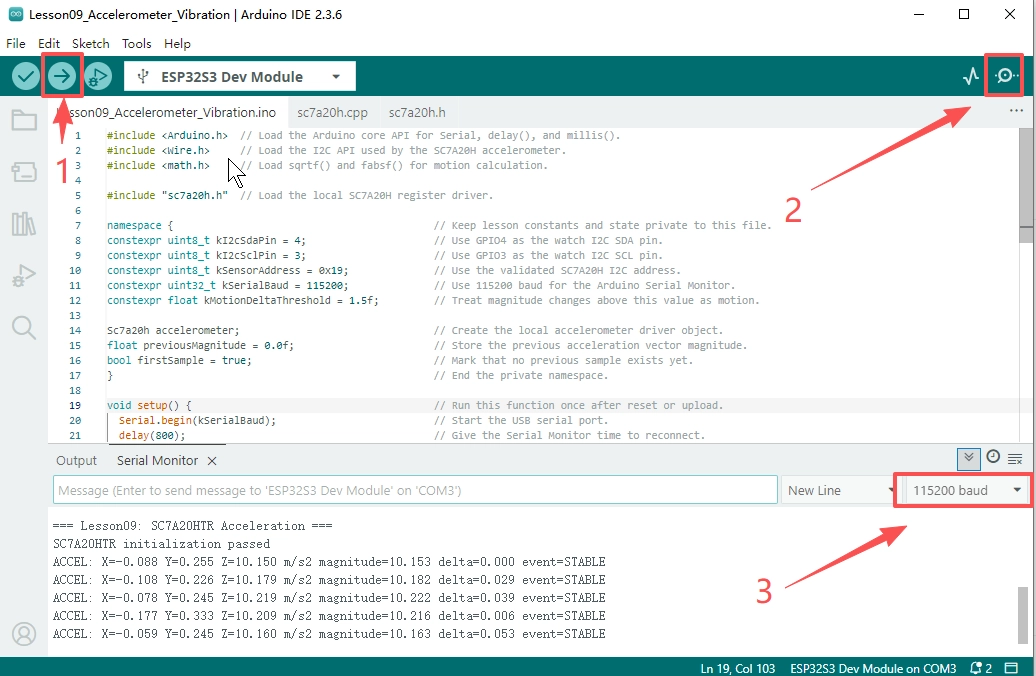
Task: Toggle the bottom panel from the status bar
Action: (1011, 668)
